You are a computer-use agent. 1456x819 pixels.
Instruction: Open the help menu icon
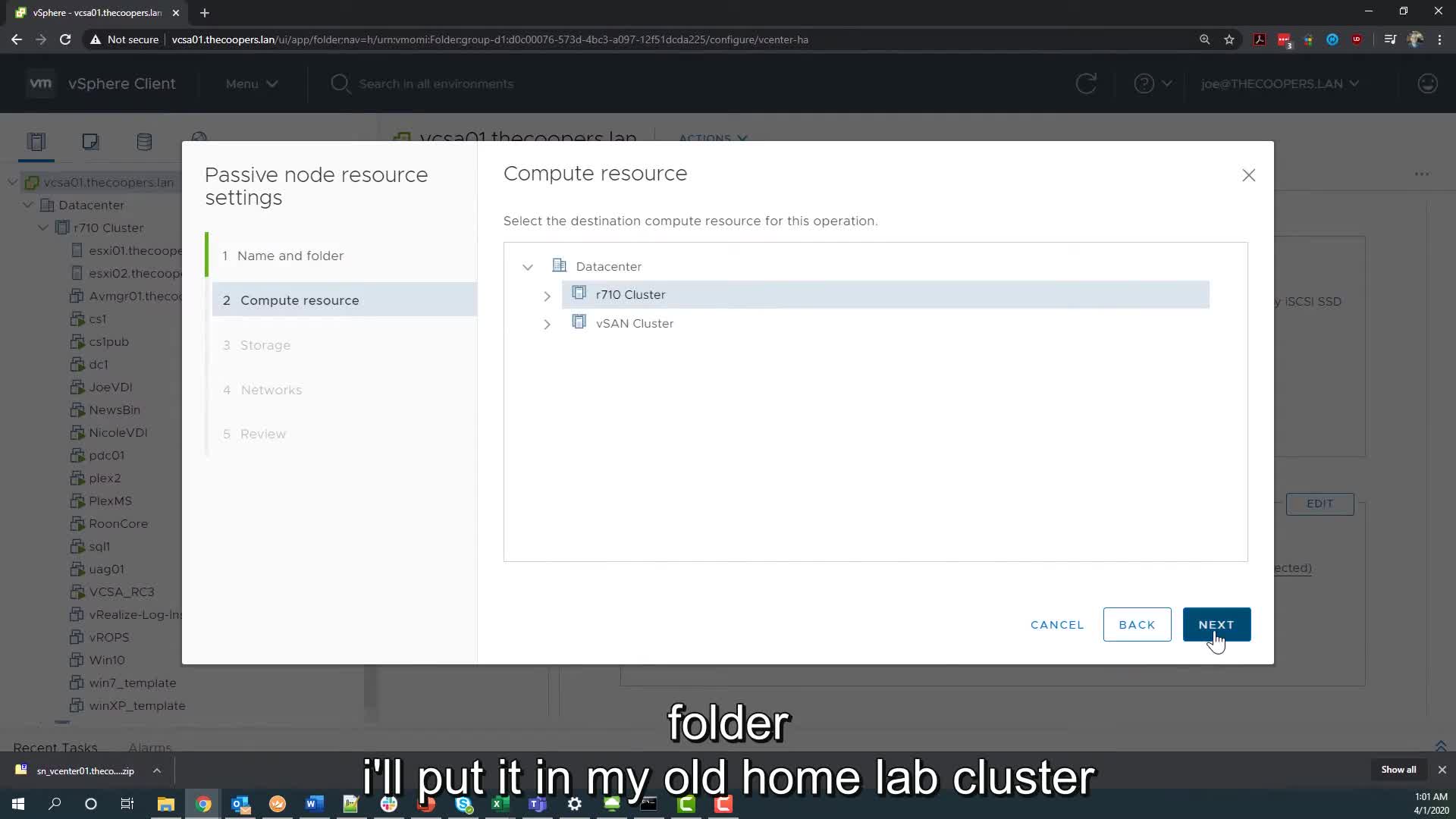(x=1153, y=83)
